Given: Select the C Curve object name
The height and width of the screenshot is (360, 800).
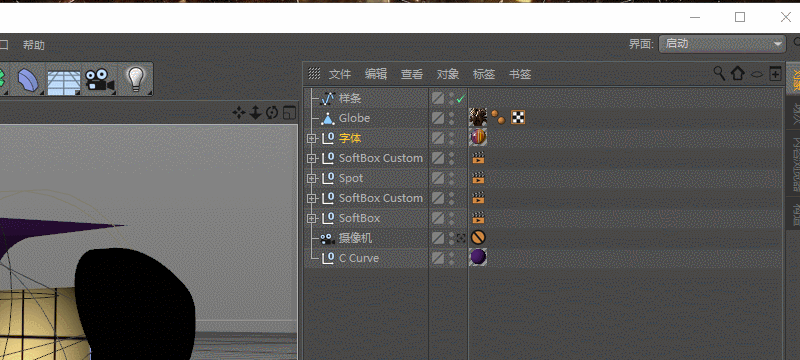Looking at the screenshot, I should 359,258.
